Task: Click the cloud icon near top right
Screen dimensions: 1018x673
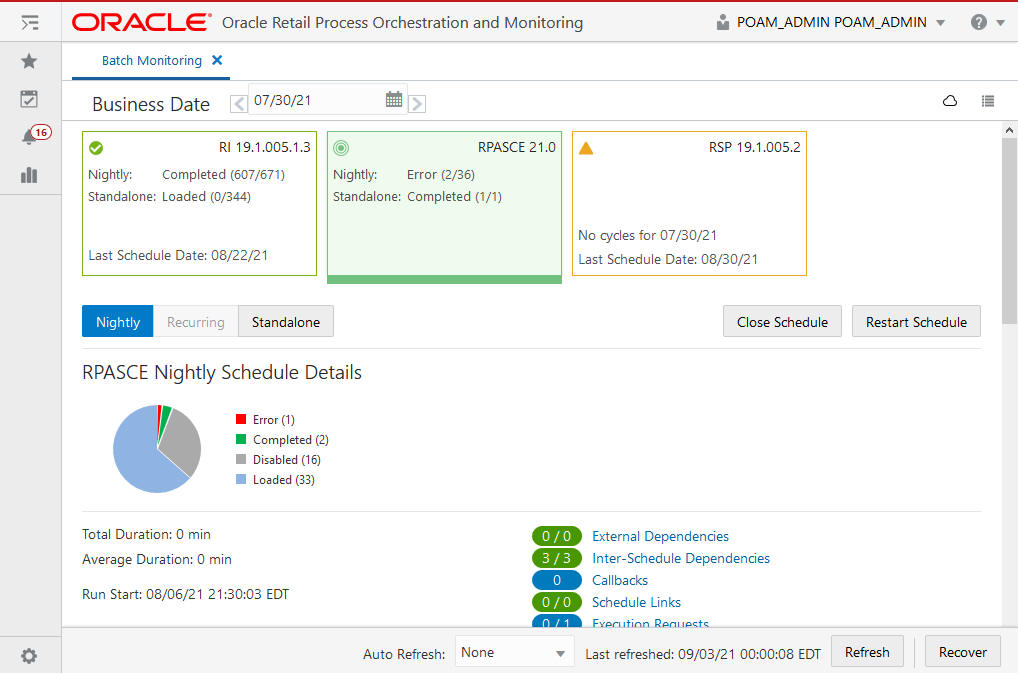Action: click(x=950, y=101)
